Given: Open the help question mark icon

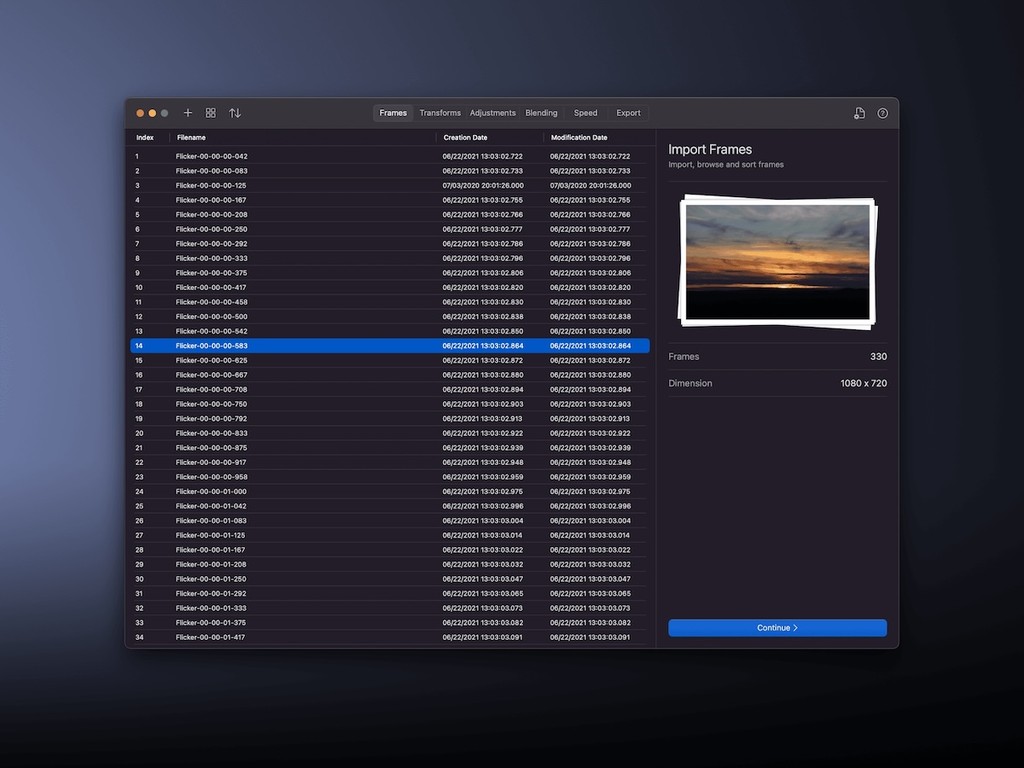Looking at the screenshot, I should [x=883, y=113].
